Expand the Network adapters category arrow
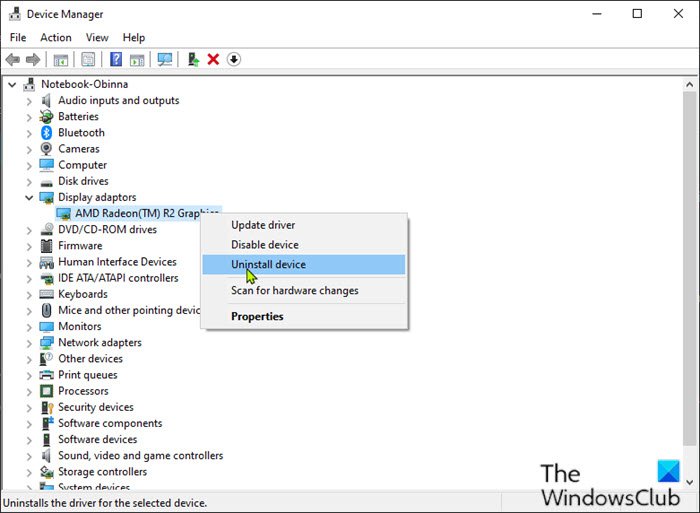Screen dimensions: 700x513 pos(29,343)
